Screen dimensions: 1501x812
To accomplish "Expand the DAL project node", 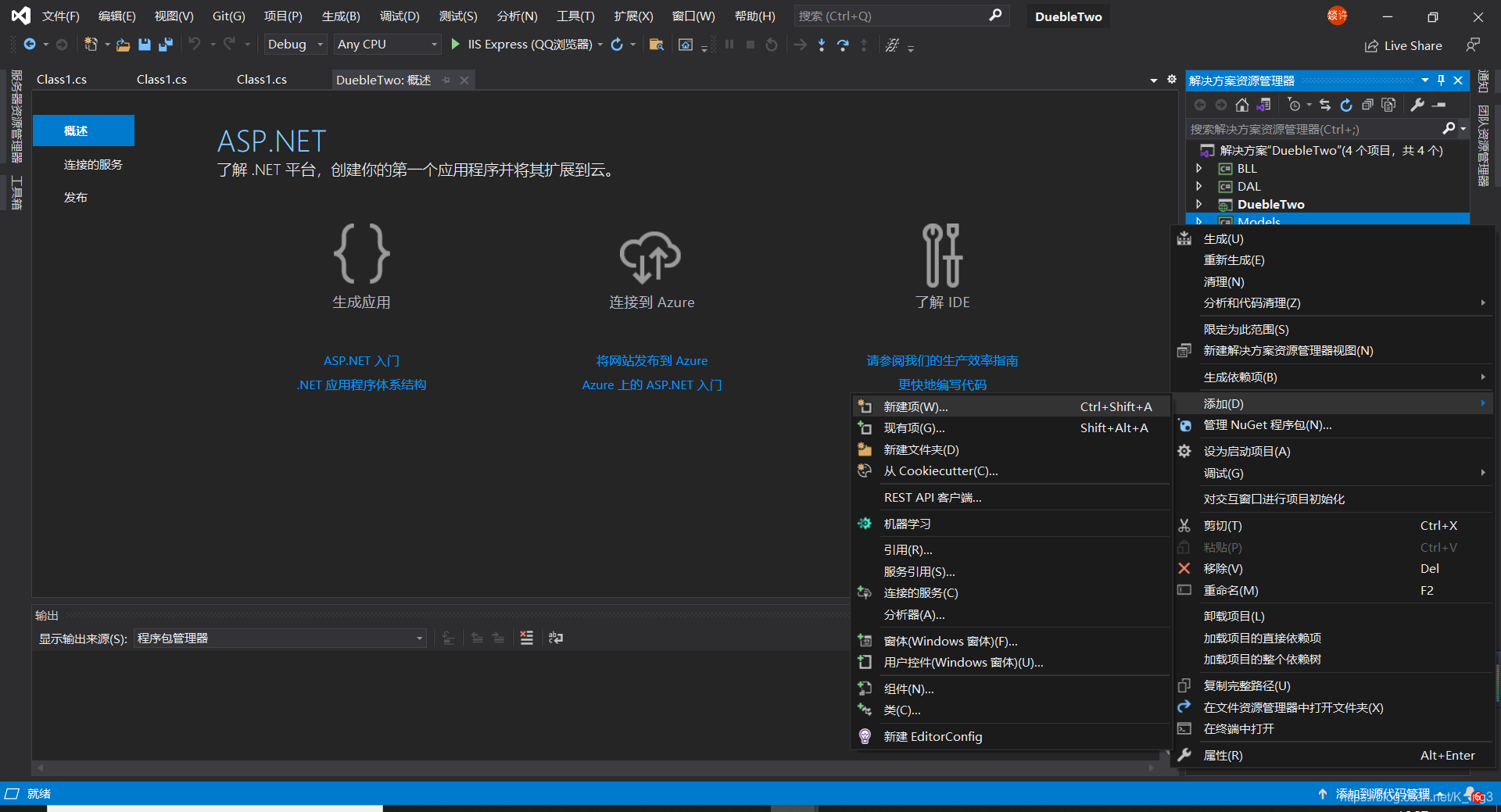I will coord(1199,186).
